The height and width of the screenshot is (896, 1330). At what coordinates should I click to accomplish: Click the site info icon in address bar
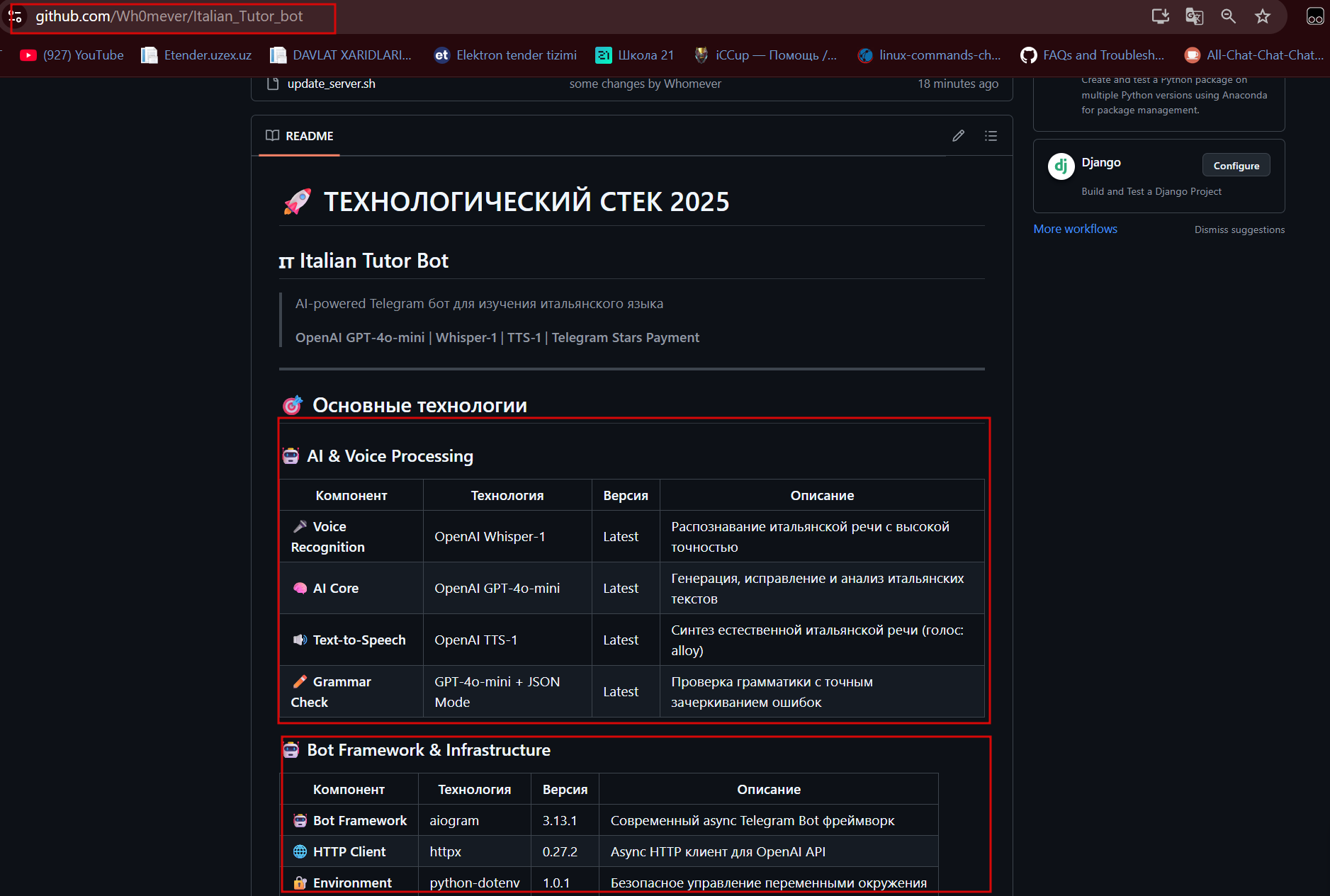(15, 16)
